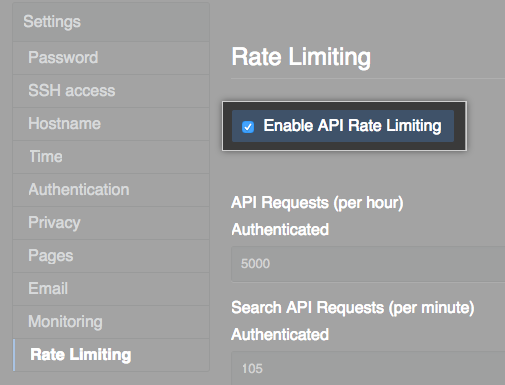
Task: Click the Authenticated label under Search API Requests
Action: click(x=280, y=334)
